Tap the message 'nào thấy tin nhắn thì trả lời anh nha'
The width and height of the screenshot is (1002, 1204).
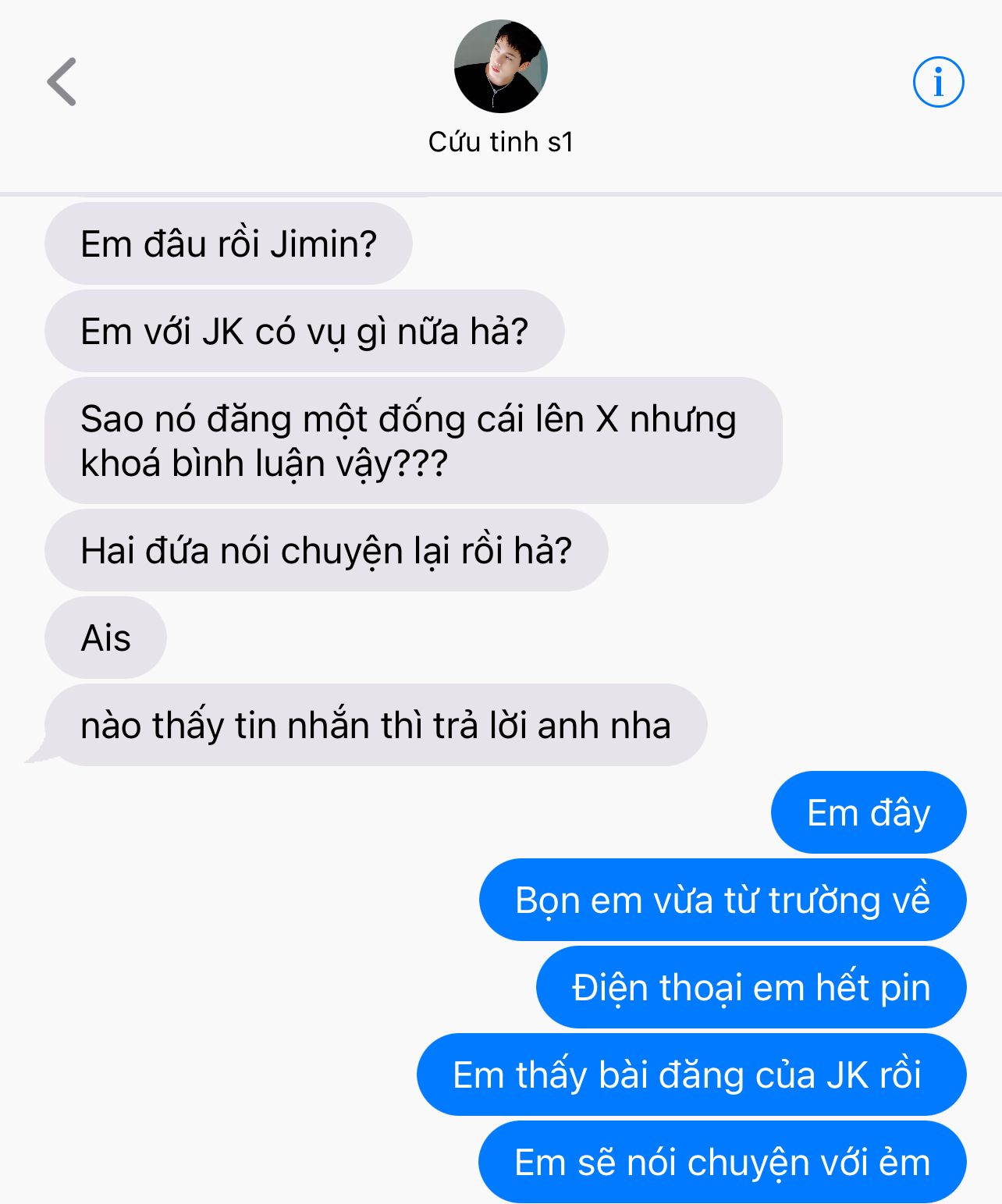tap(376, 725)
